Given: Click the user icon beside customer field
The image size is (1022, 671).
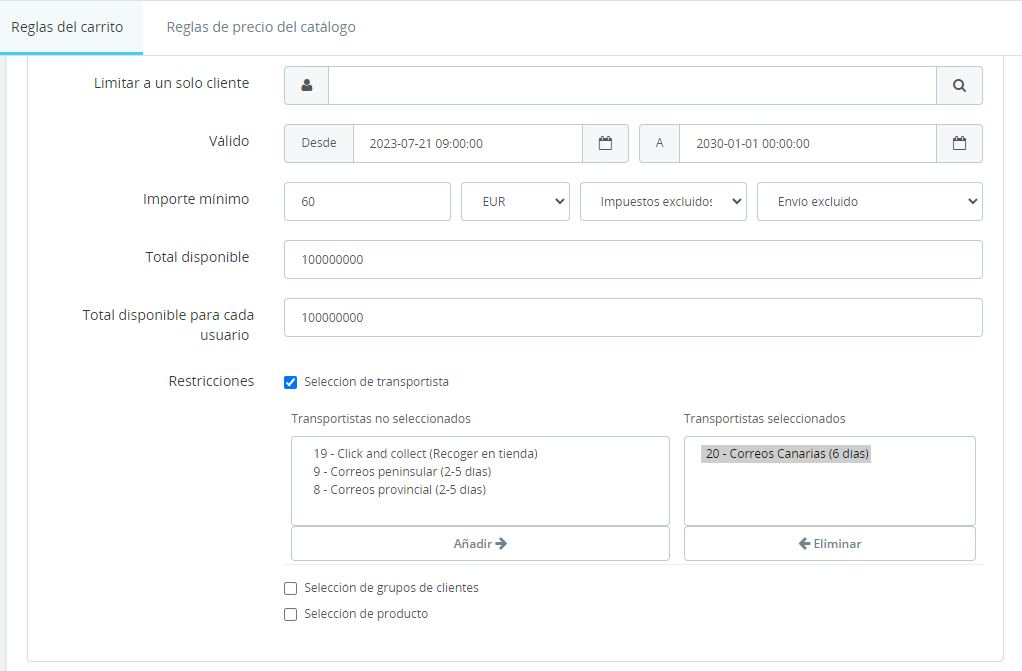Looking at the screenshot, I should click(306, 86).
